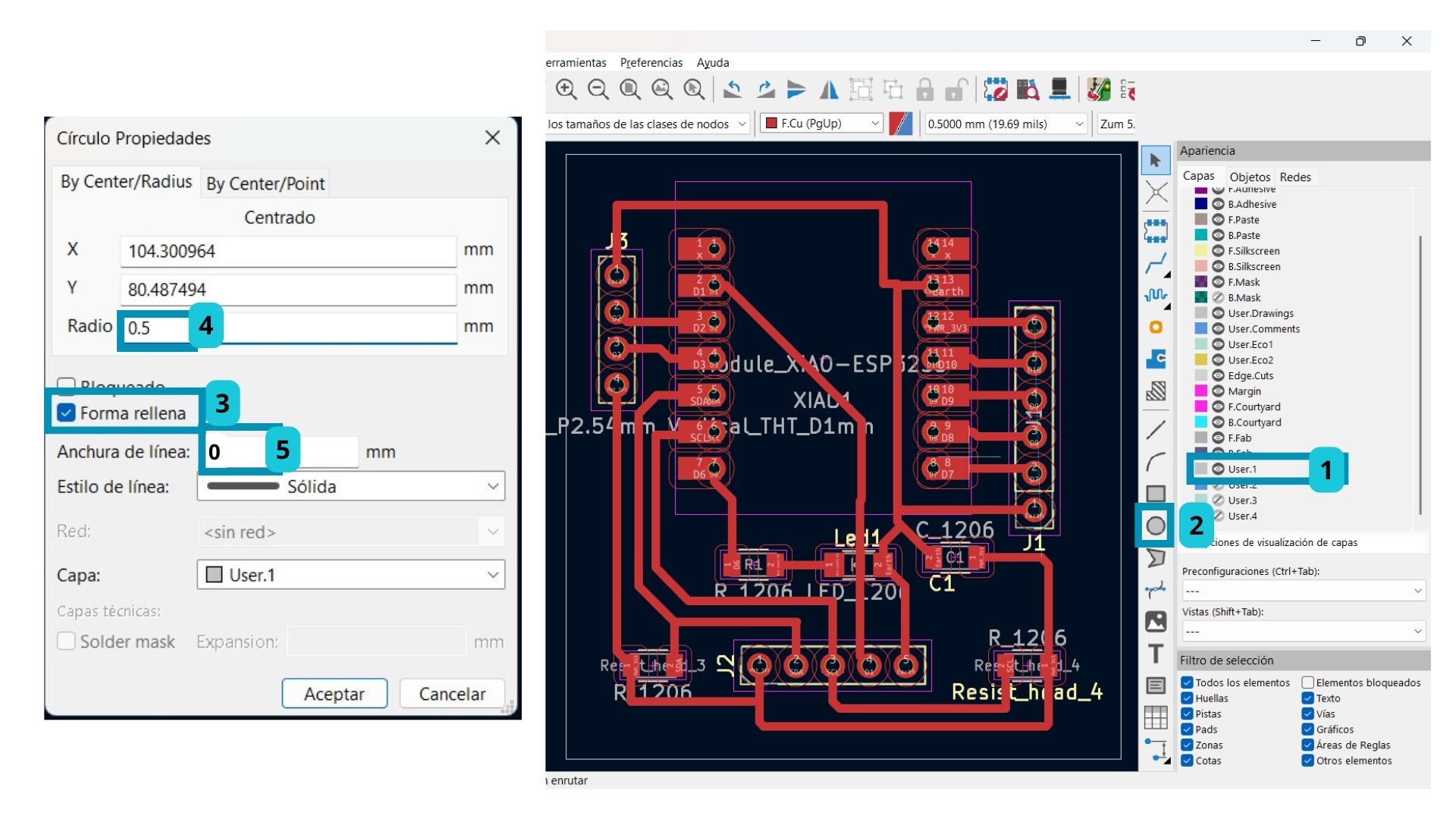Uncheck the Forma rellena checkbox

pyautogui.click(x=67, y=413)
